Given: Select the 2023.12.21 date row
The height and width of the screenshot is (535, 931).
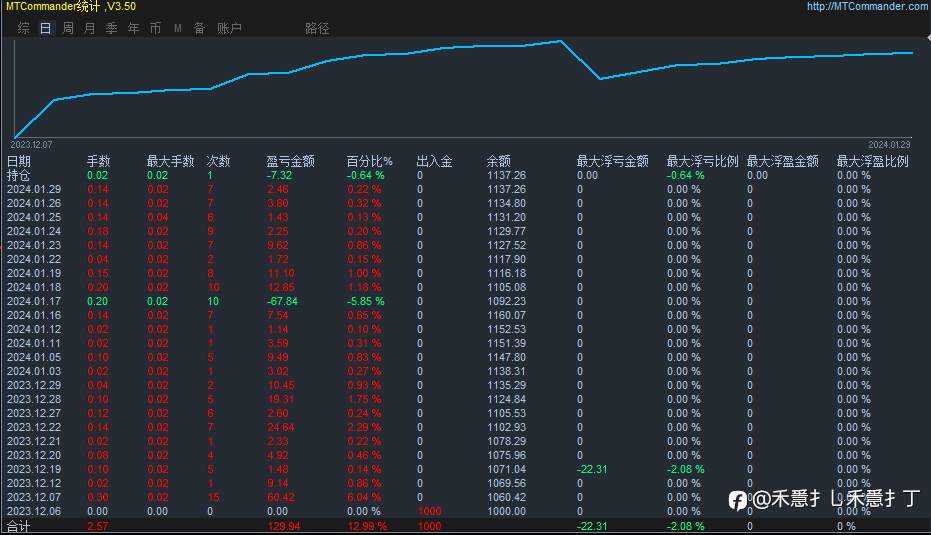Looking at the screenshot, I should 34,441.
